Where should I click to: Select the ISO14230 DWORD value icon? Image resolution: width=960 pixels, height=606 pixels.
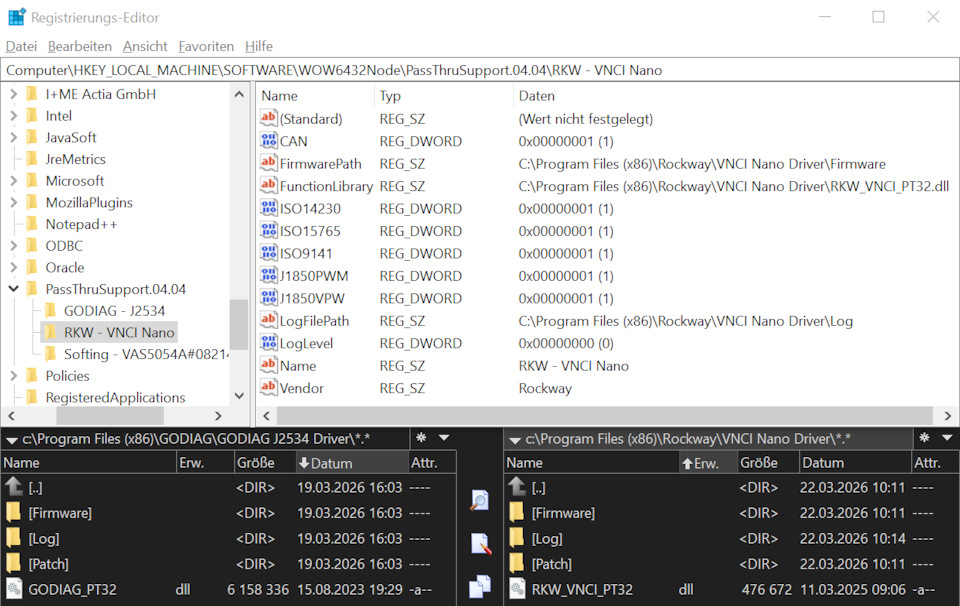[x=268, y=208]
